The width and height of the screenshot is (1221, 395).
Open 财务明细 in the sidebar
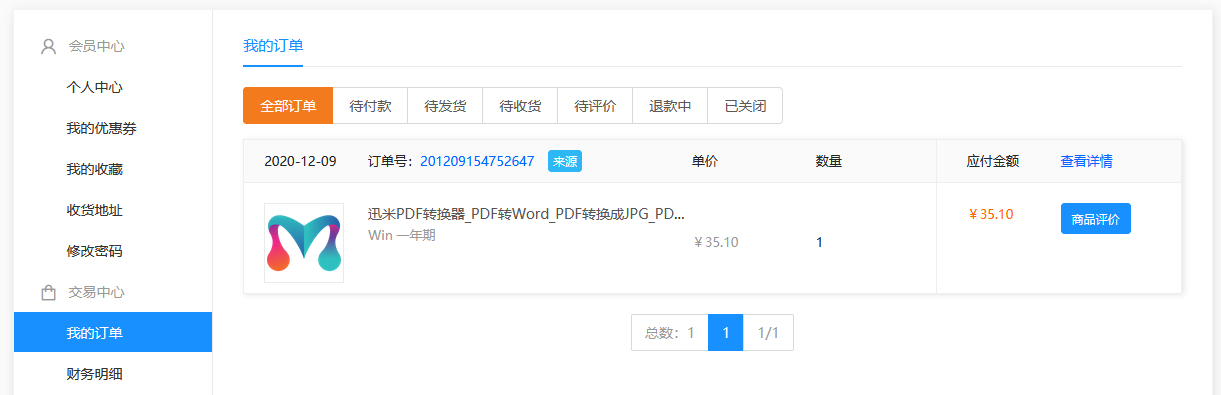point(94,374)
